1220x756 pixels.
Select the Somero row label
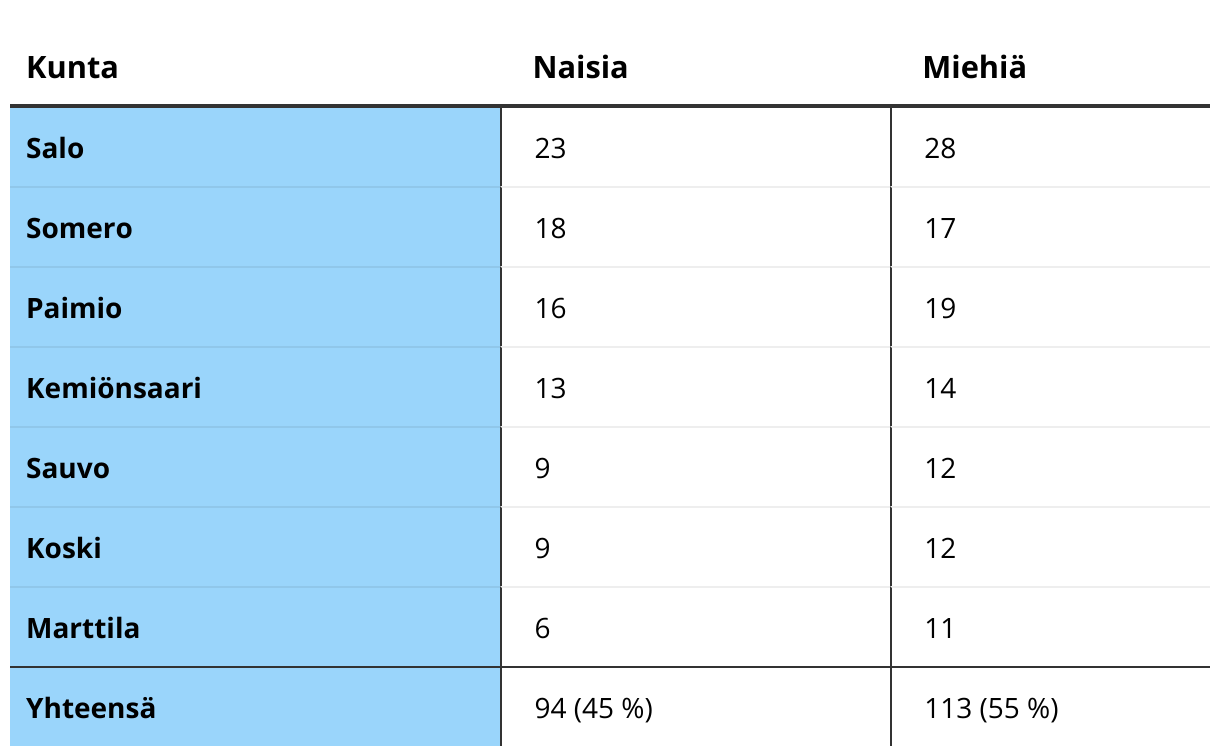point(79,228)
